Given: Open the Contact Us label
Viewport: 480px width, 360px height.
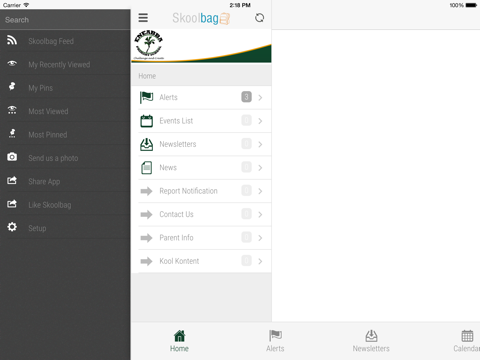Looking at the screenshot, I should coord(176,214).
